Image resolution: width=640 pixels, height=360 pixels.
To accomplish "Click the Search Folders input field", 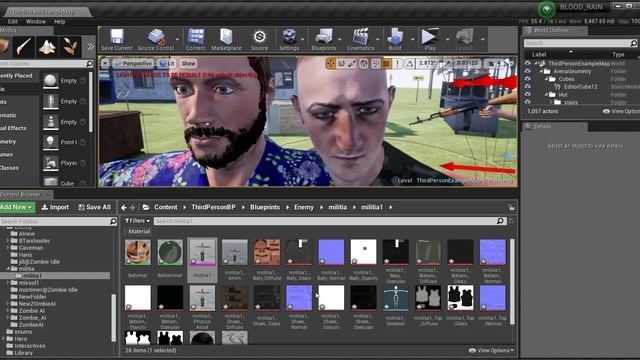I will tap(59, 221).
